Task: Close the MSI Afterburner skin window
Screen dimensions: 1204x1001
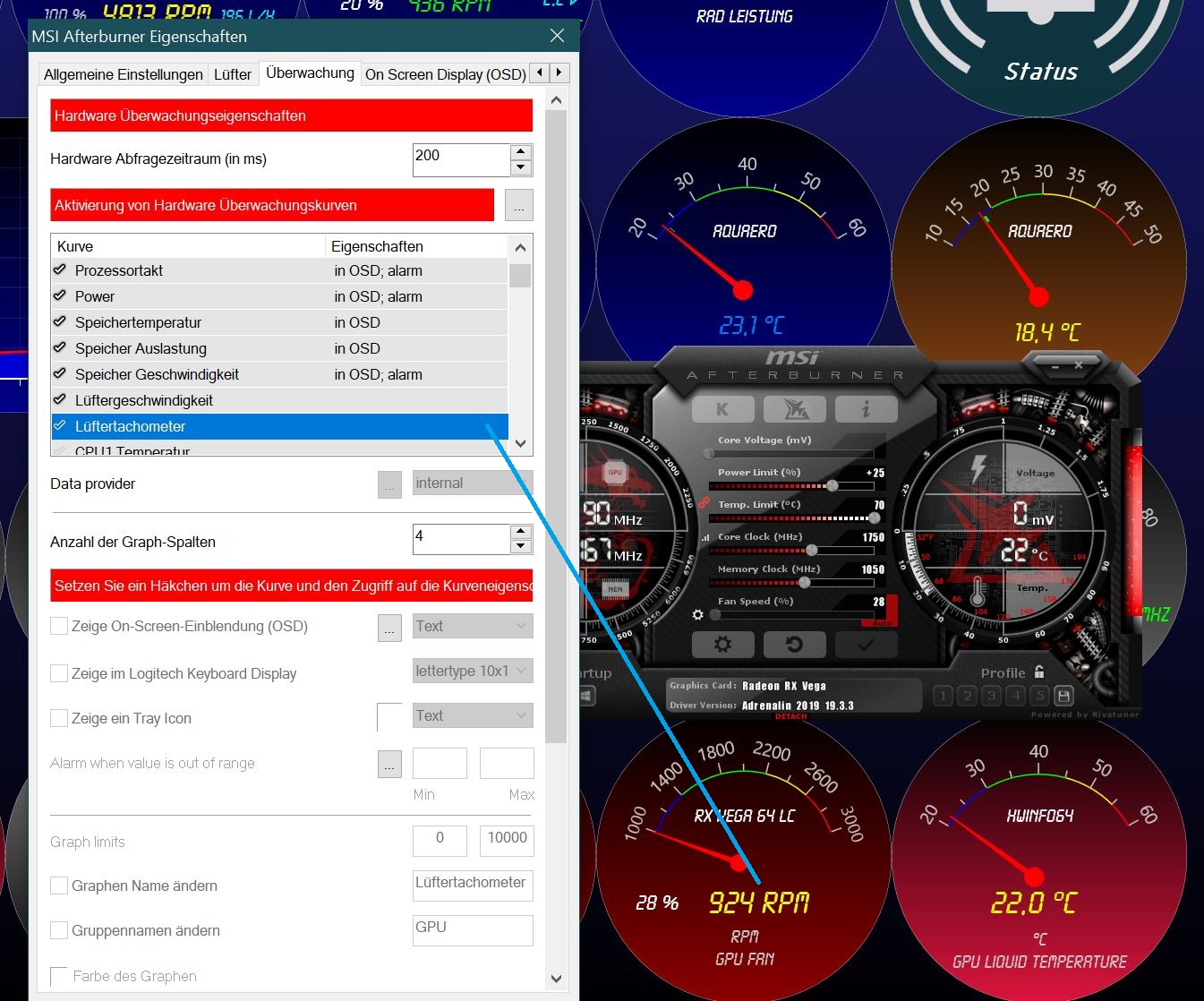Action: 1079,365
